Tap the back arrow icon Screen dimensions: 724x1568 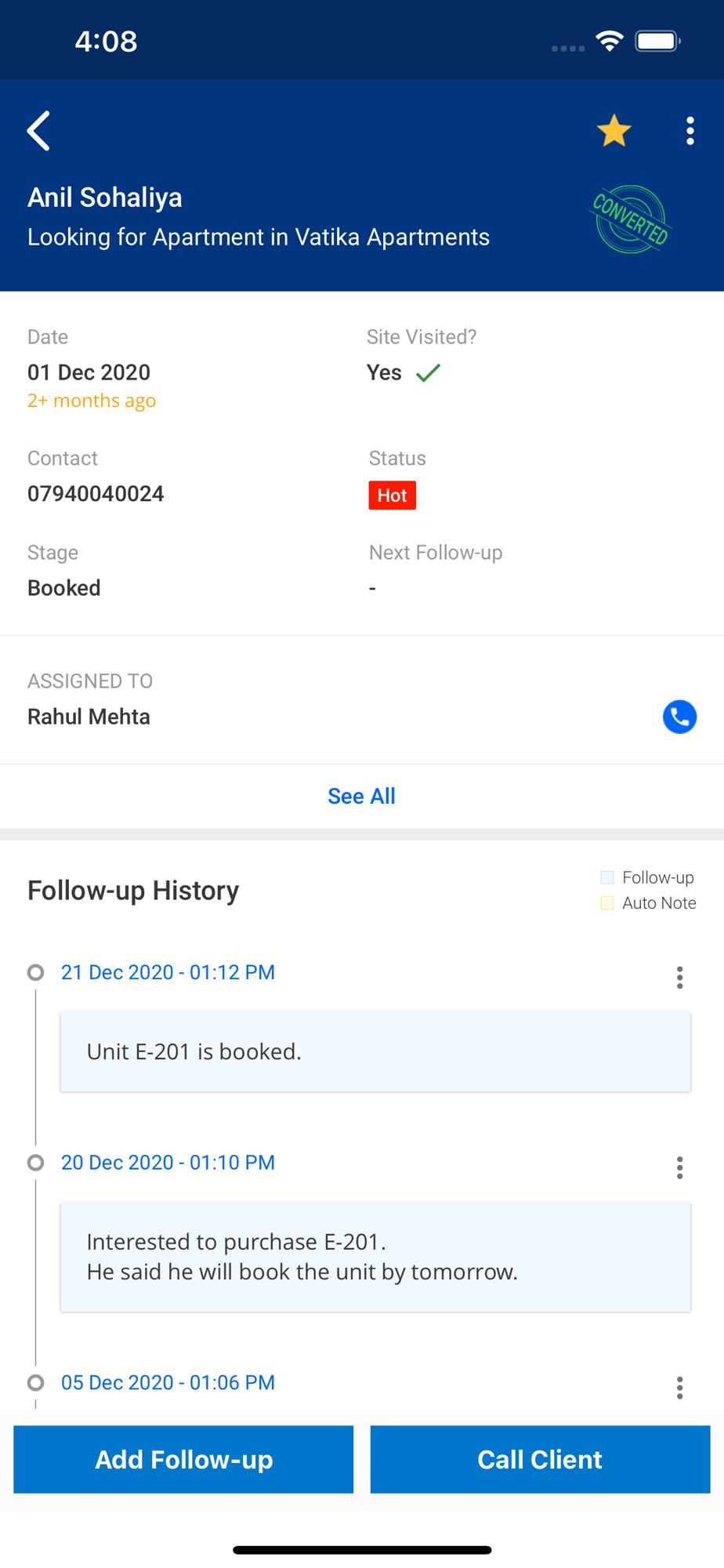tap(38, 130)
